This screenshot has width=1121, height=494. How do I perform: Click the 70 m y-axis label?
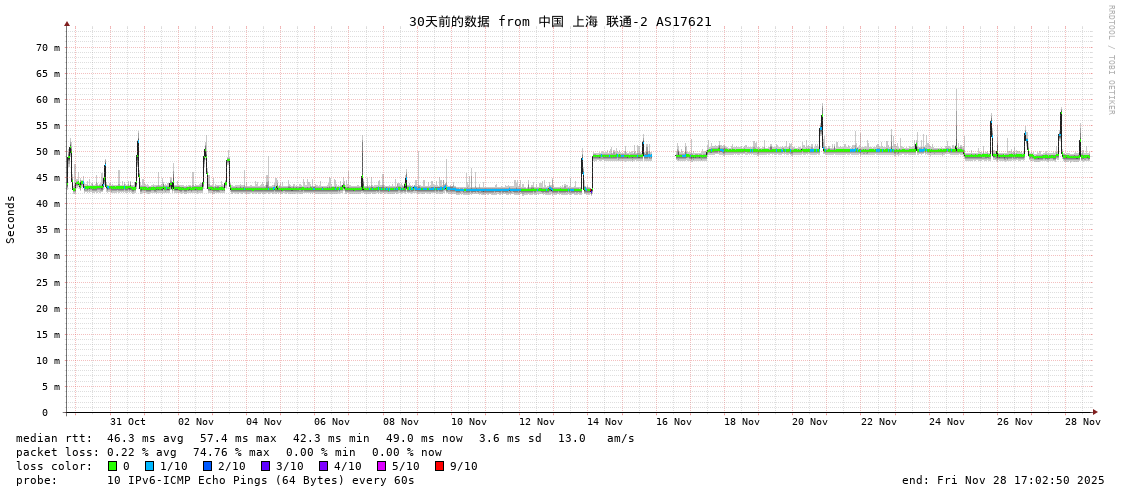coord(48,47)
